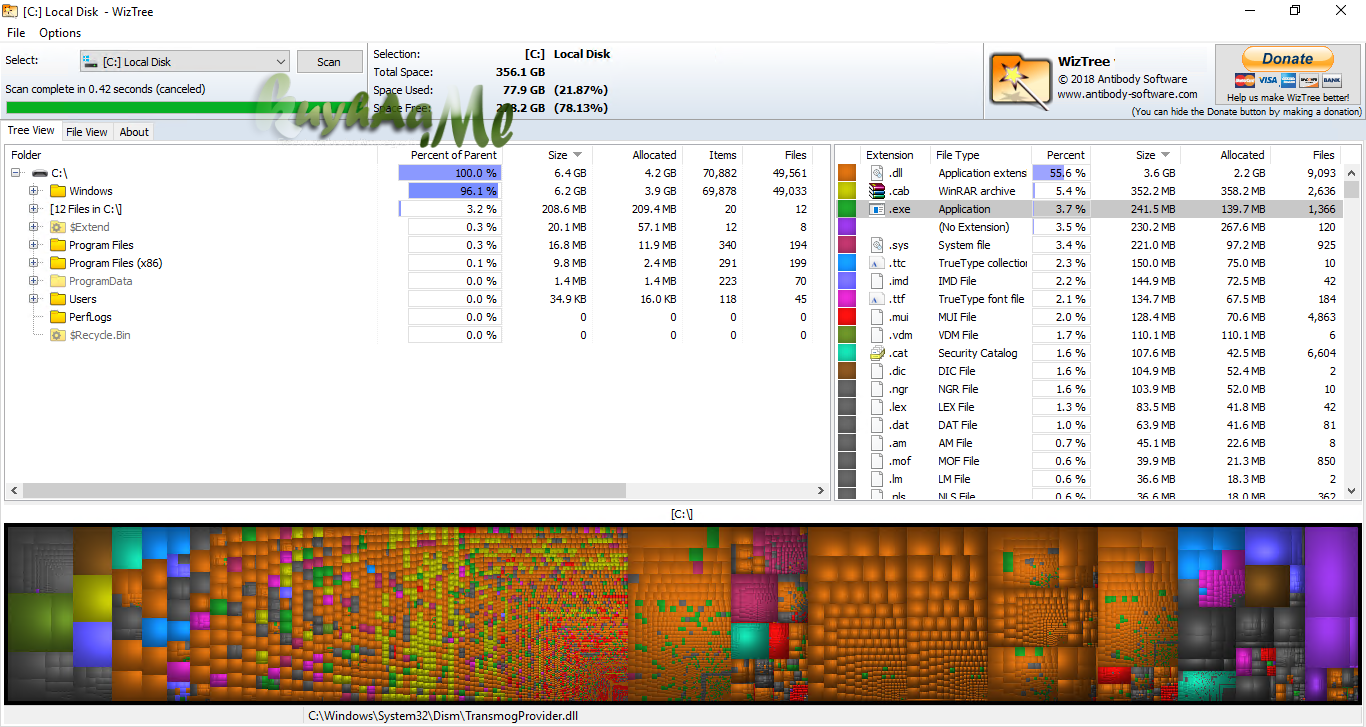The height and width of the screenshot is (727, 1366).
Task: Click the Scan button
Action: click(329, 62)
